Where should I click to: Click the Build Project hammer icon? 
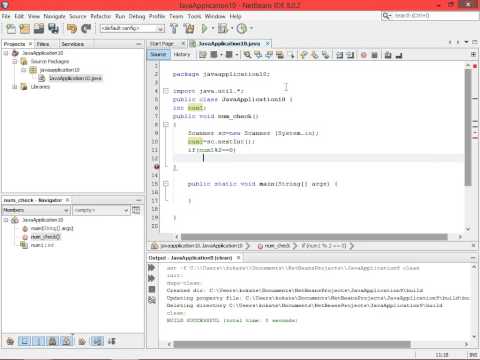174,29
